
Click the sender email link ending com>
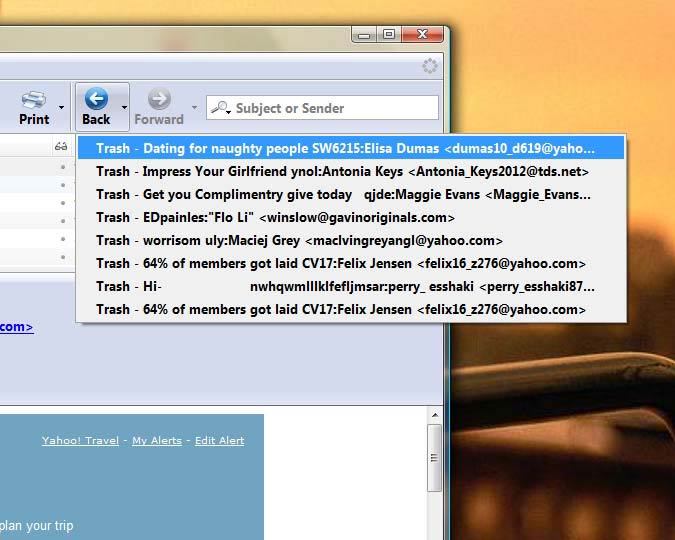(x=16, y=327)
